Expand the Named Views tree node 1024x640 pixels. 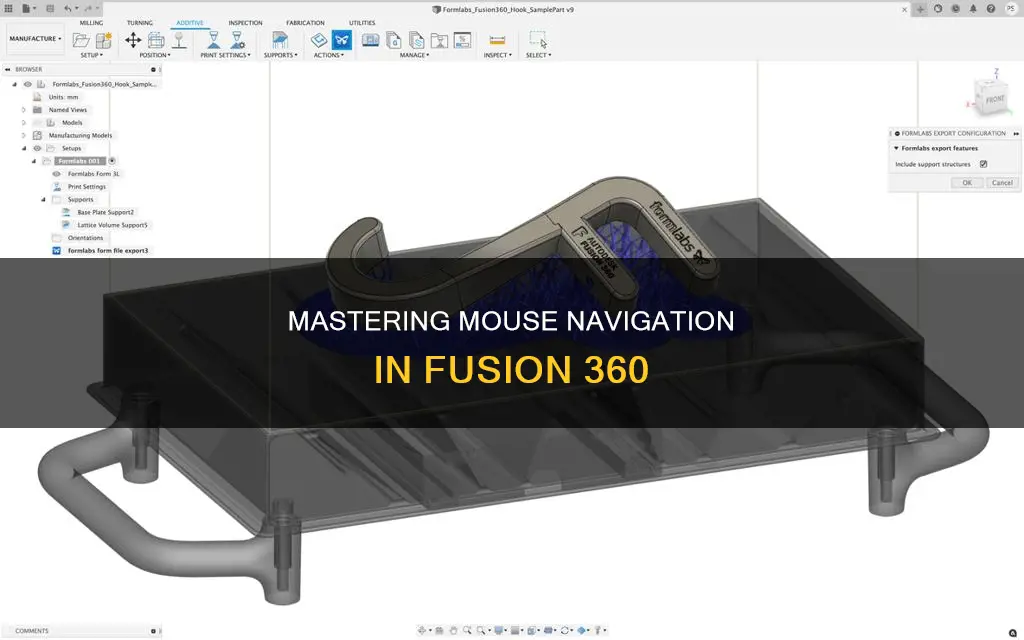(24, 110)
